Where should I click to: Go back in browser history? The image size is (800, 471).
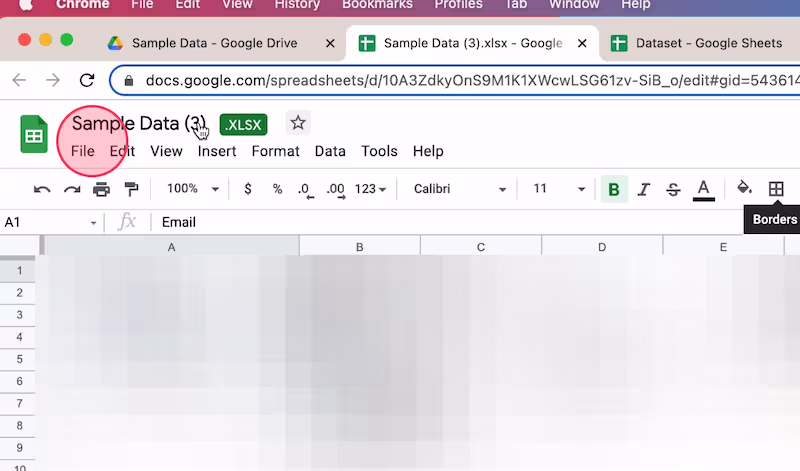pos(19,80)
